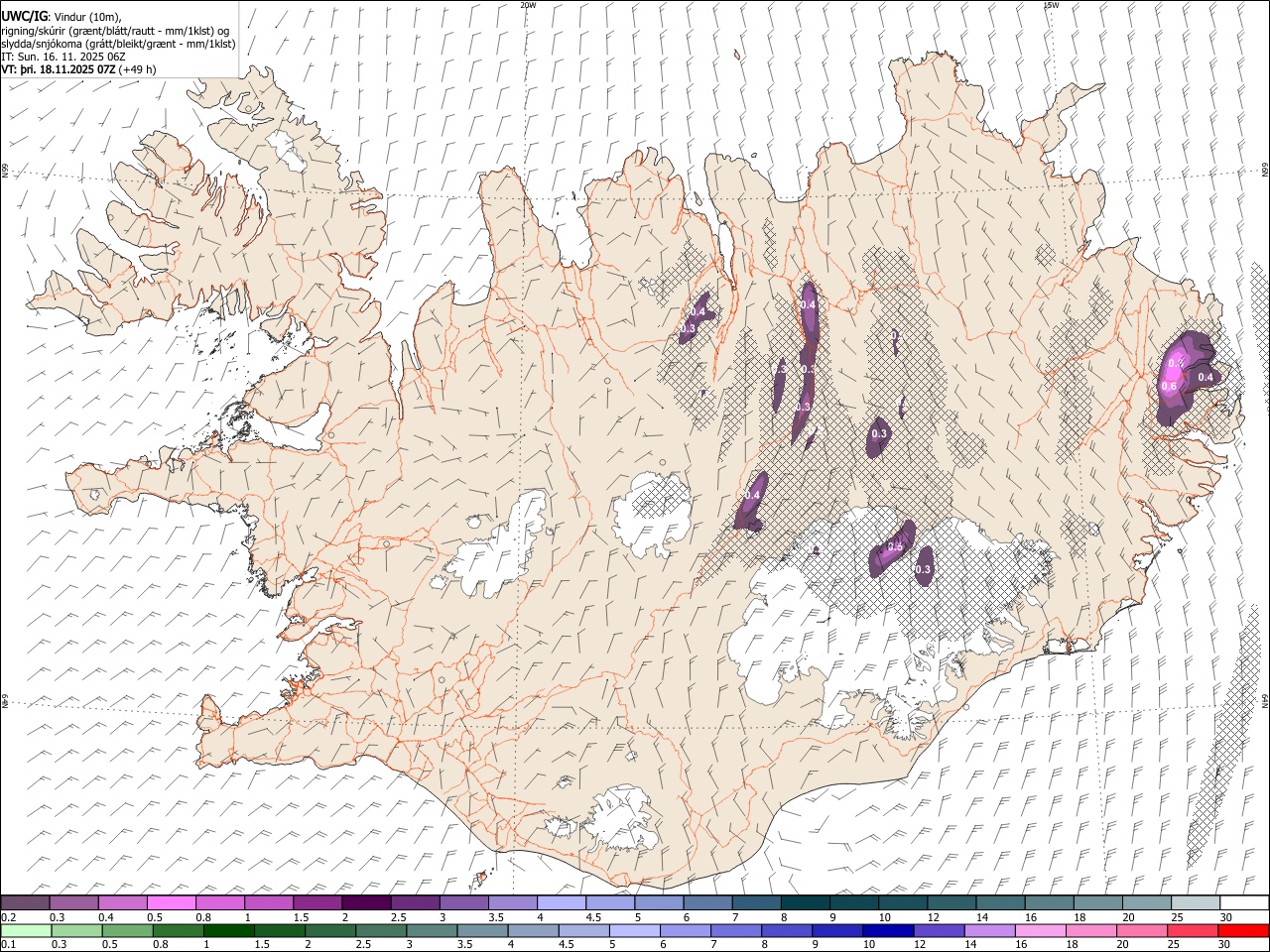Choose the pale mint 0.1 swatch in the rain legend
The image size is (1270, 952).
click(x=27, y=931)
